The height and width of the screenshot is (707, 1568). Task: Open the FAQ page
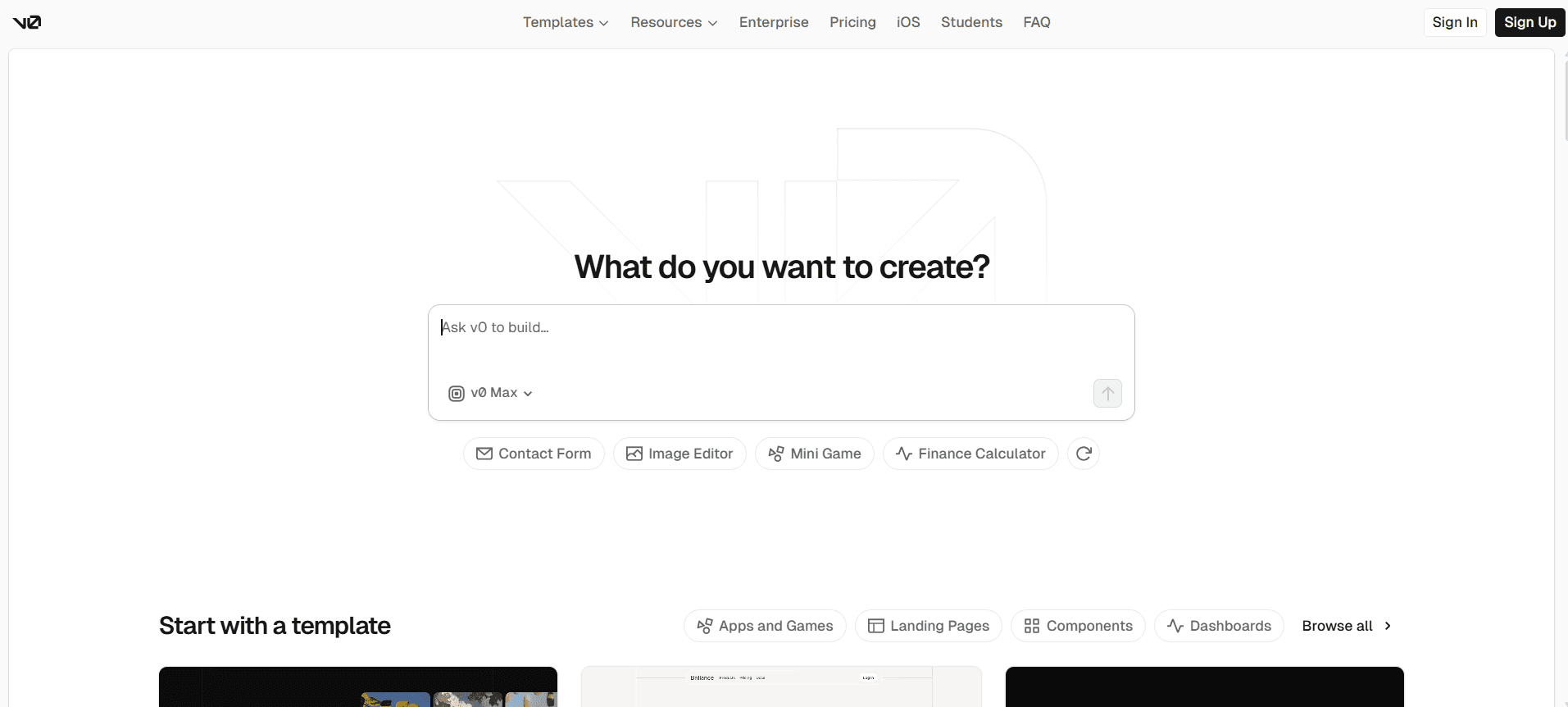point(1037,22)
